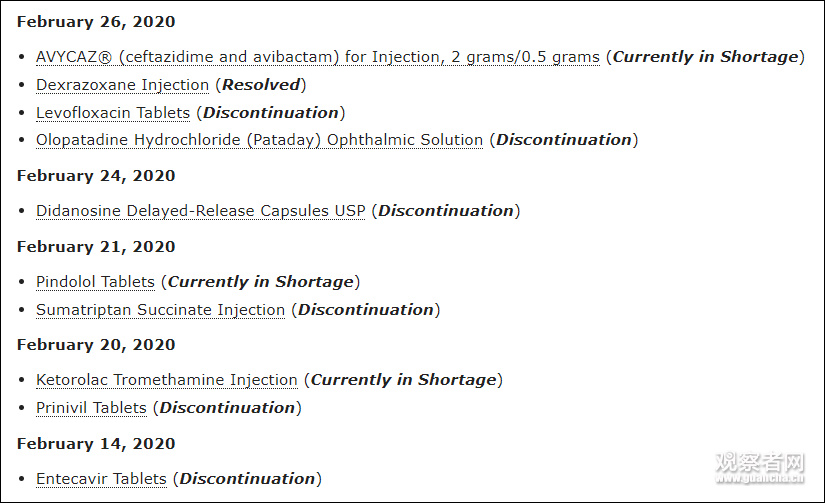Open the Levofloxacin Tablets link

[x=113, y=113]
